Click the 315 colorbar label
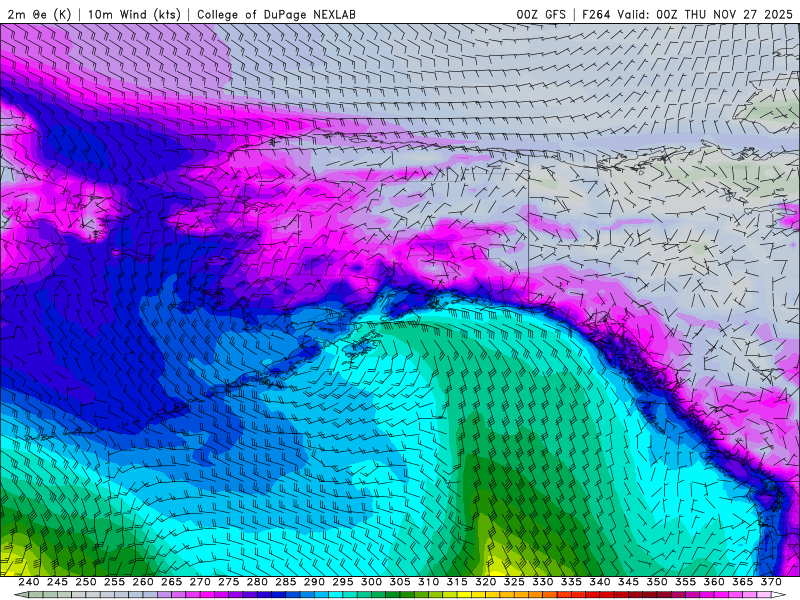Viewport: 800px width, 600px height. pos(457,582)
